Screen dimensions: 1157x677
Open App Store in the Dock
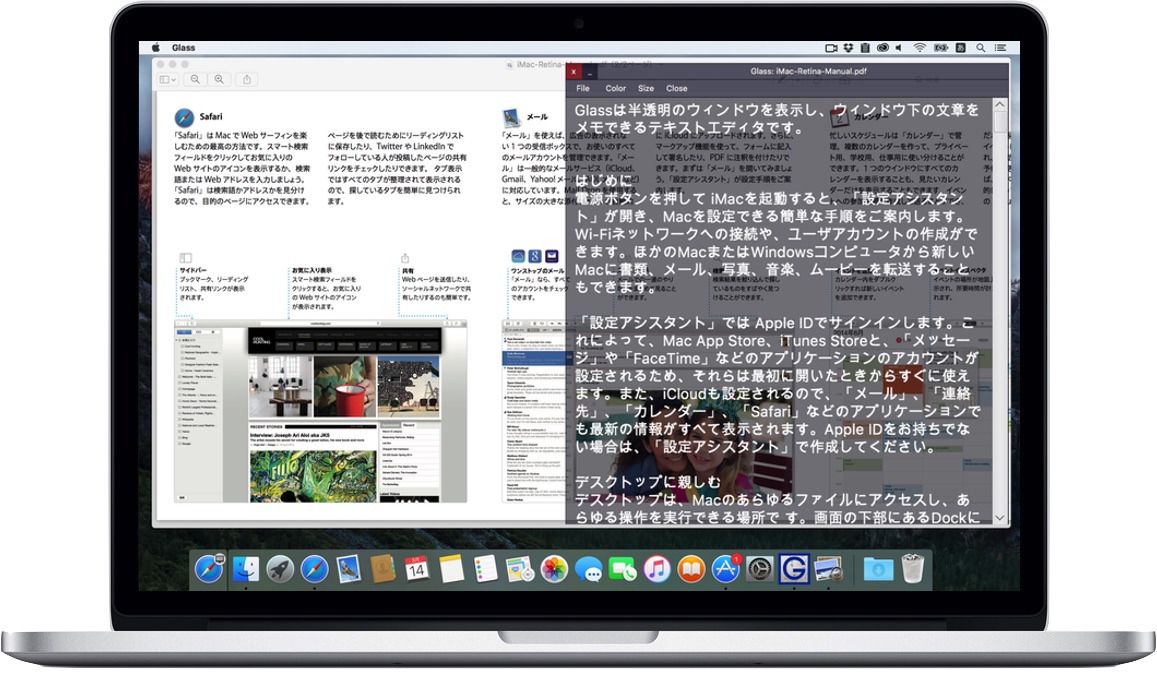pos(725,569)
